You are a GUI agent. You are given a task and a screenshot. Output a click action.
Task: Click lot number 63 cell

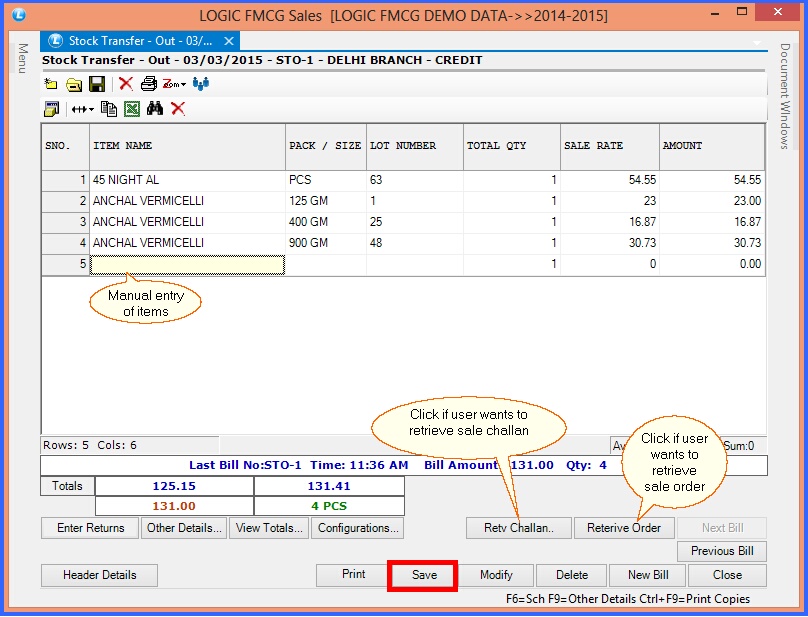click(415, 180)
